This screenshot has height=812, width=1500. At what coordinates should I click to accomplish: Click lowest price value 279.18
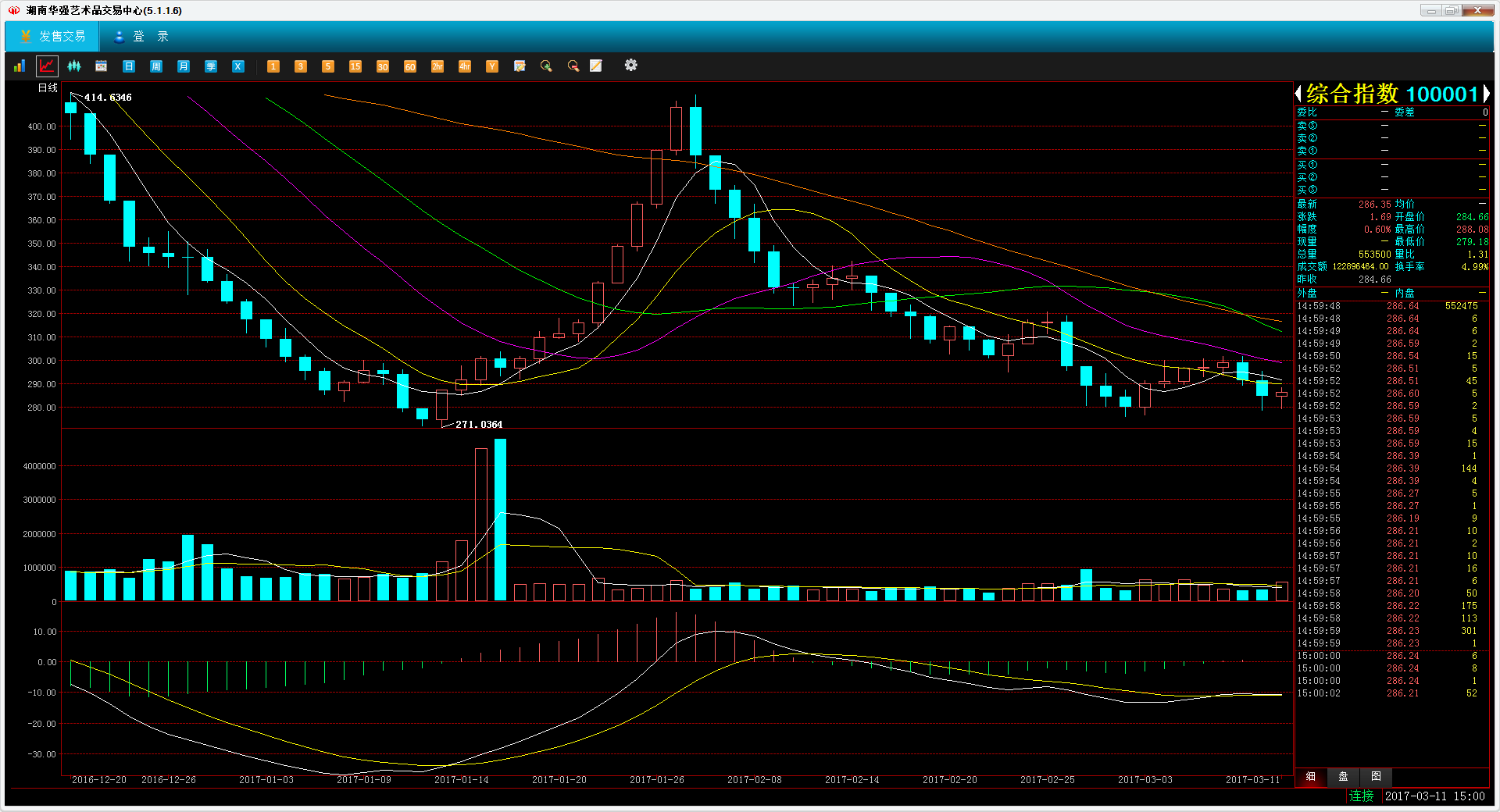(1472, 242)
